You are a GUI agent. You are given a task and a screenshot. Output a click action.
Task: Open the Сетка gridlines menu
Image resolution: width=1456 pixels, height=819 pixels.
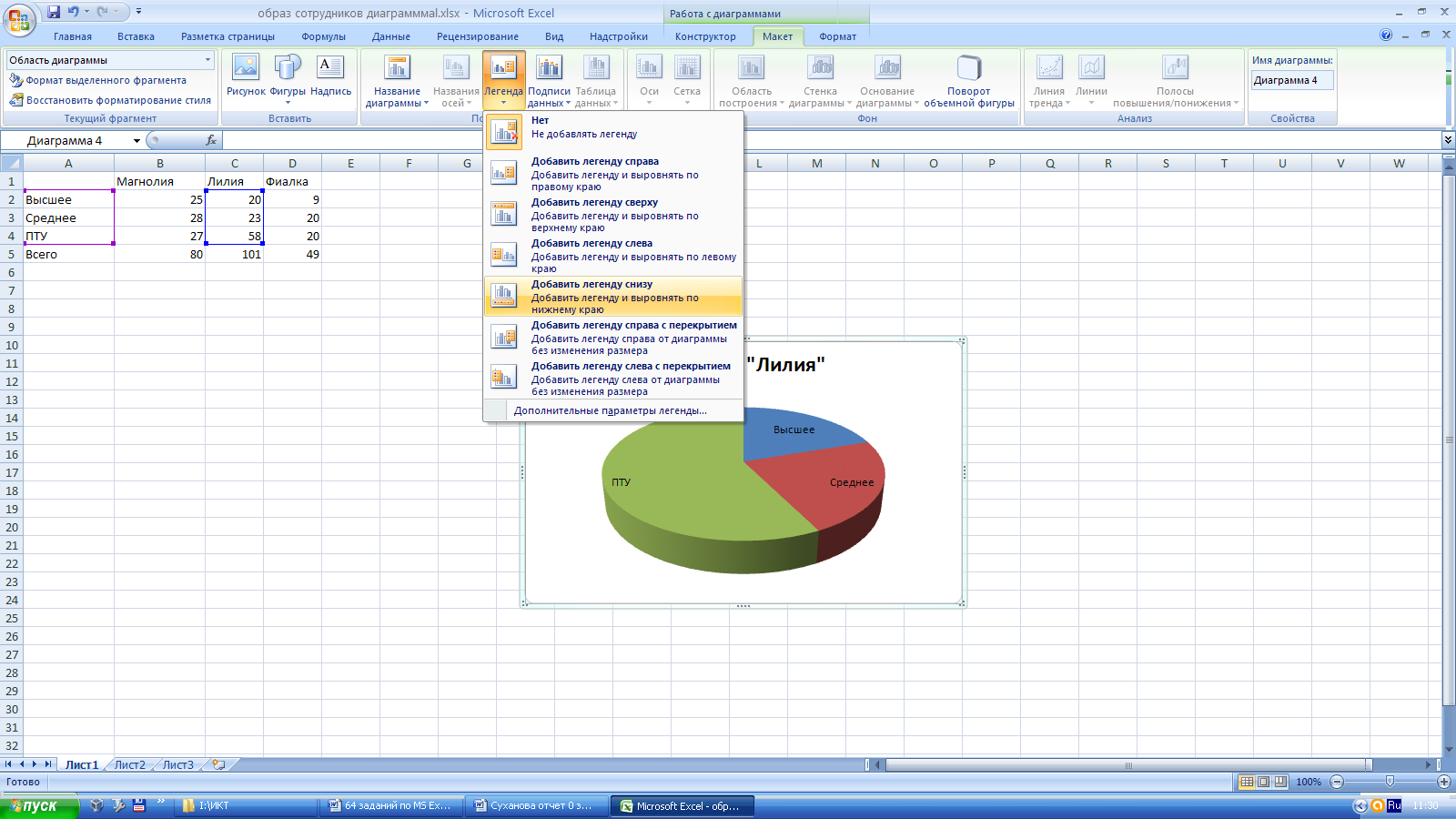687,81
